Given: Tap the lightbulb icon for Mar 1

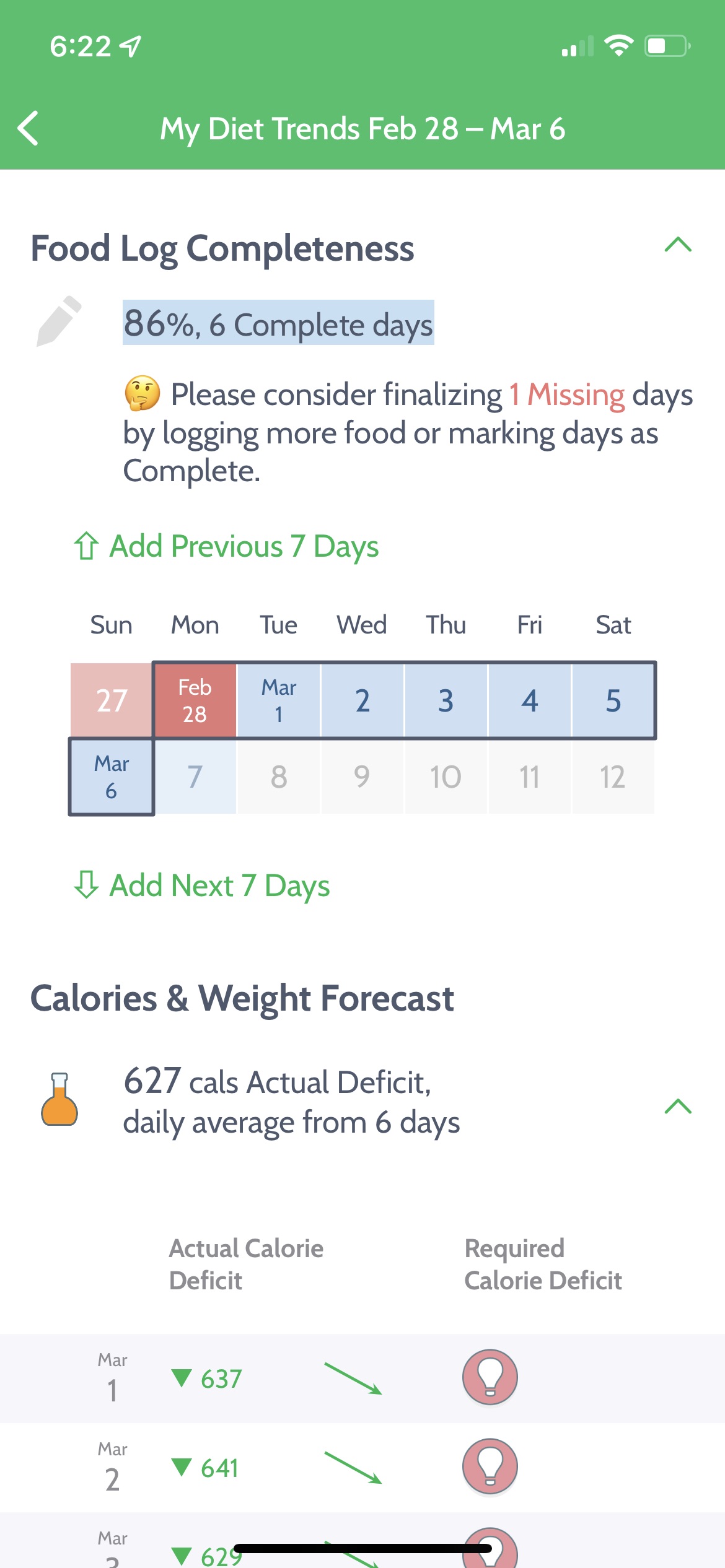Looking at the screenshot, I should tap(490, 1377).
